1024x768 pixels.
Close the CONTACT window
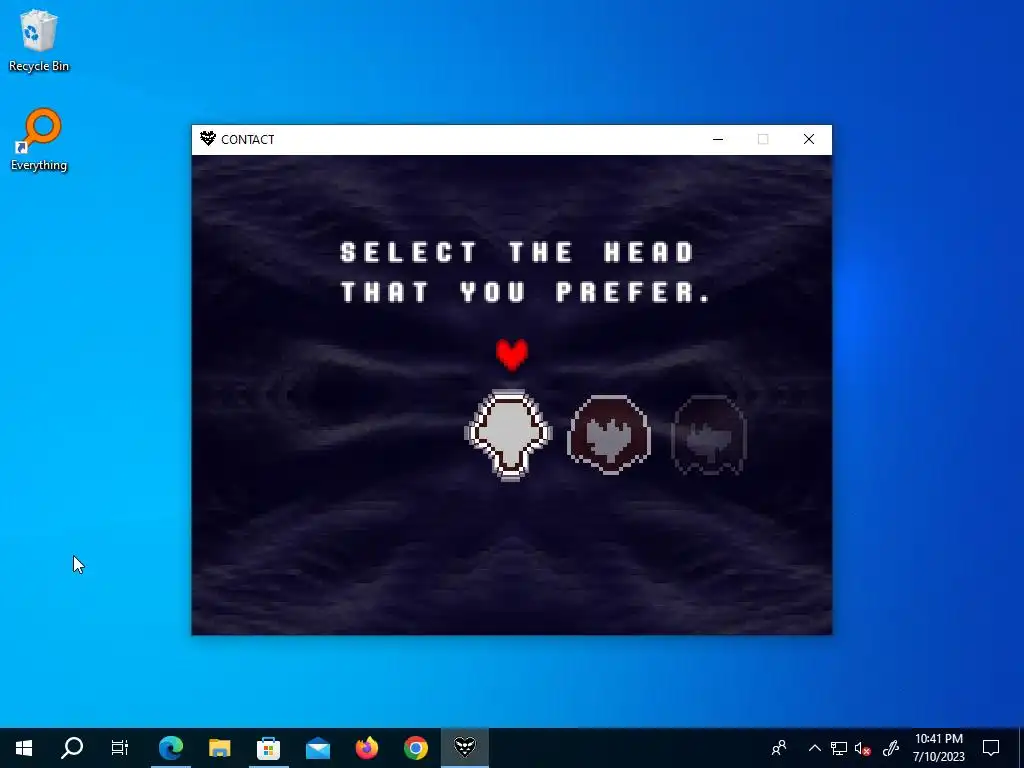pos(808,139)
